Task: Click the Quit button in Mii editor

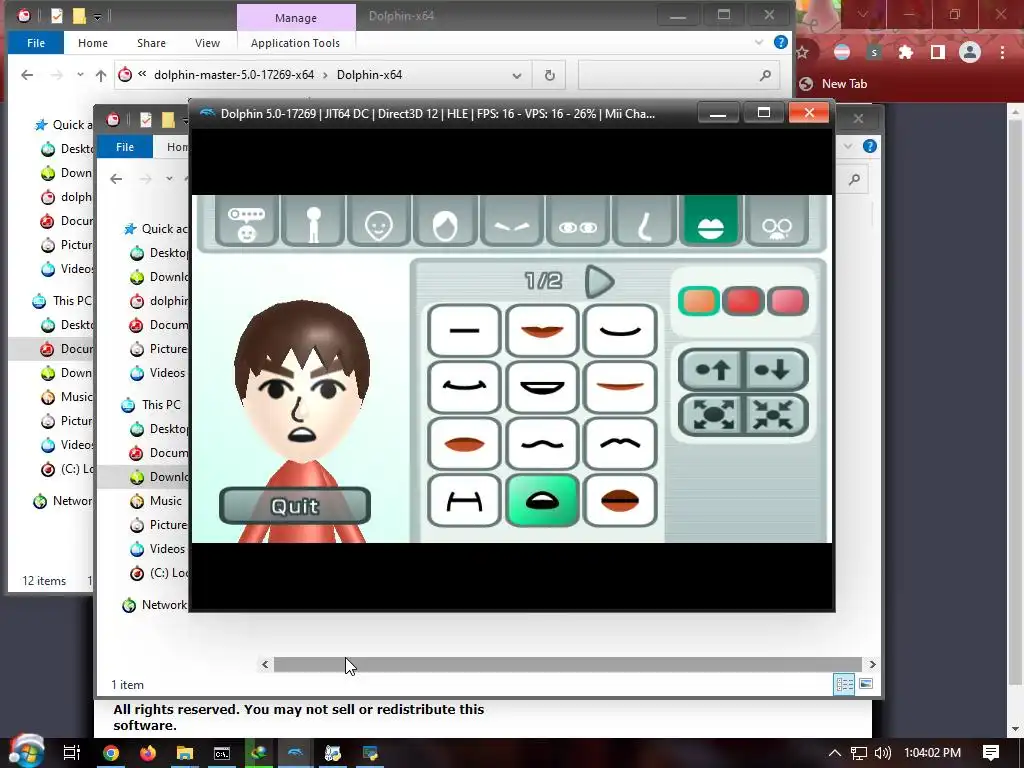Action: [x=295, y=505]
